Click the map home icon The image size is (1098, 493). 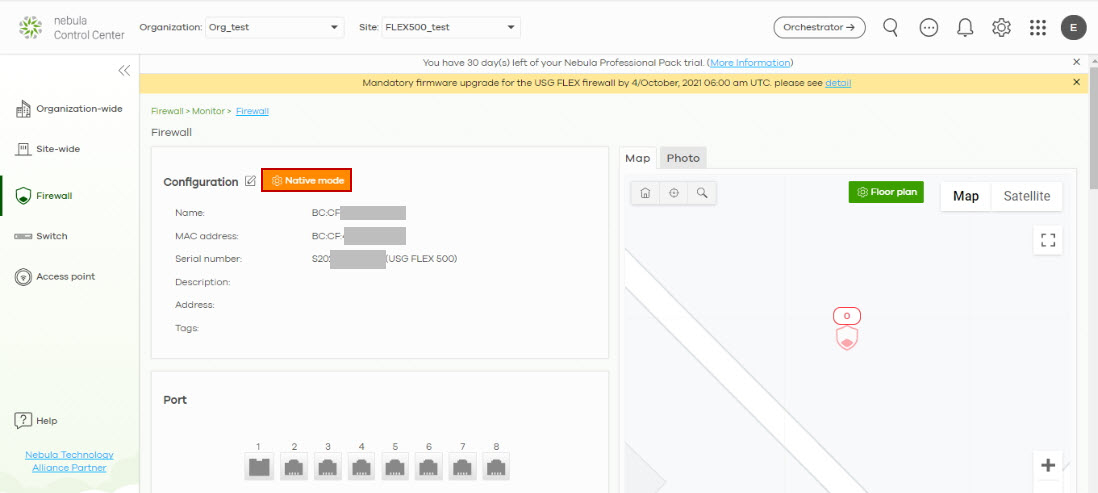point(646,193)
